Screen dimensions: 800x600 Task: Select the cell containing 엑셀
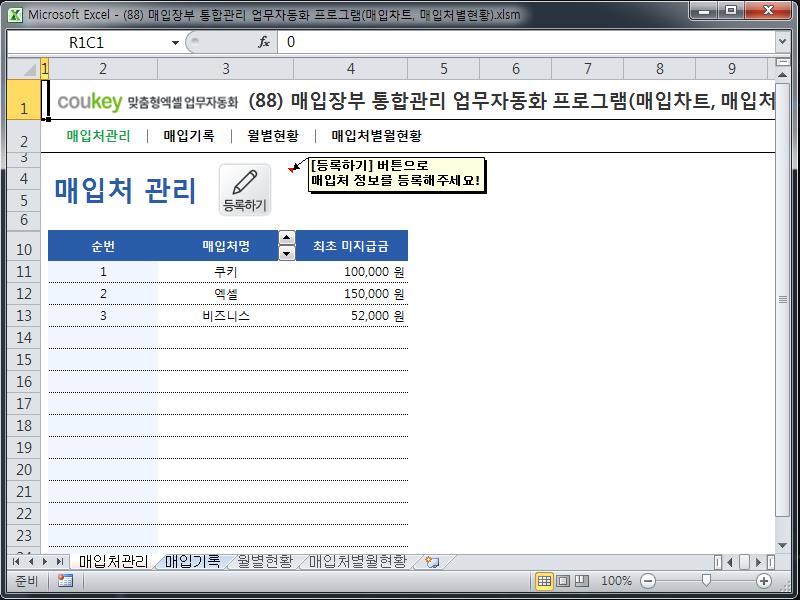pos(226,294)
